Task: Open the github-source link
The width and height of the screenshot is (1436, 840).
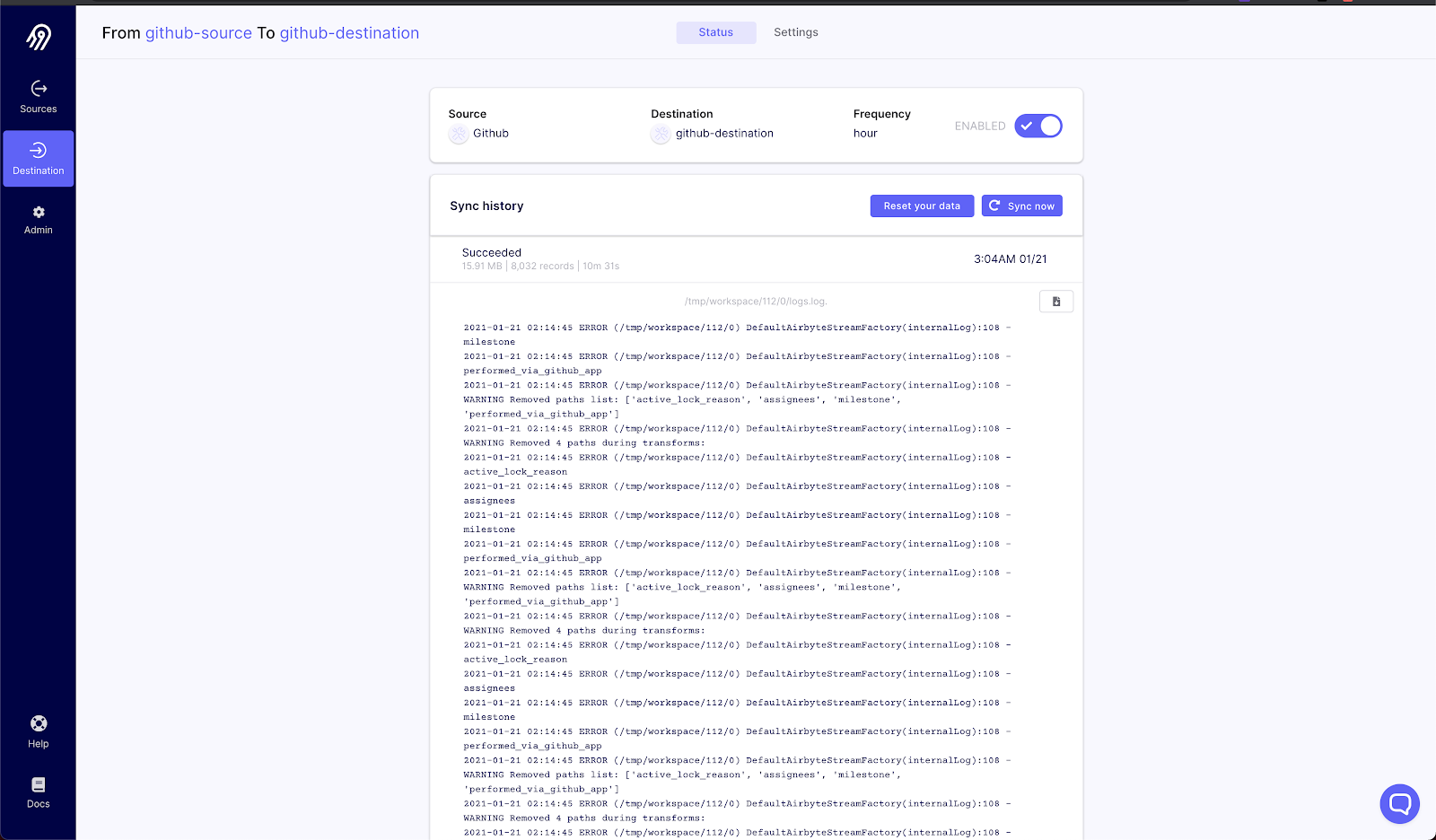Action: tap(198, 32)
